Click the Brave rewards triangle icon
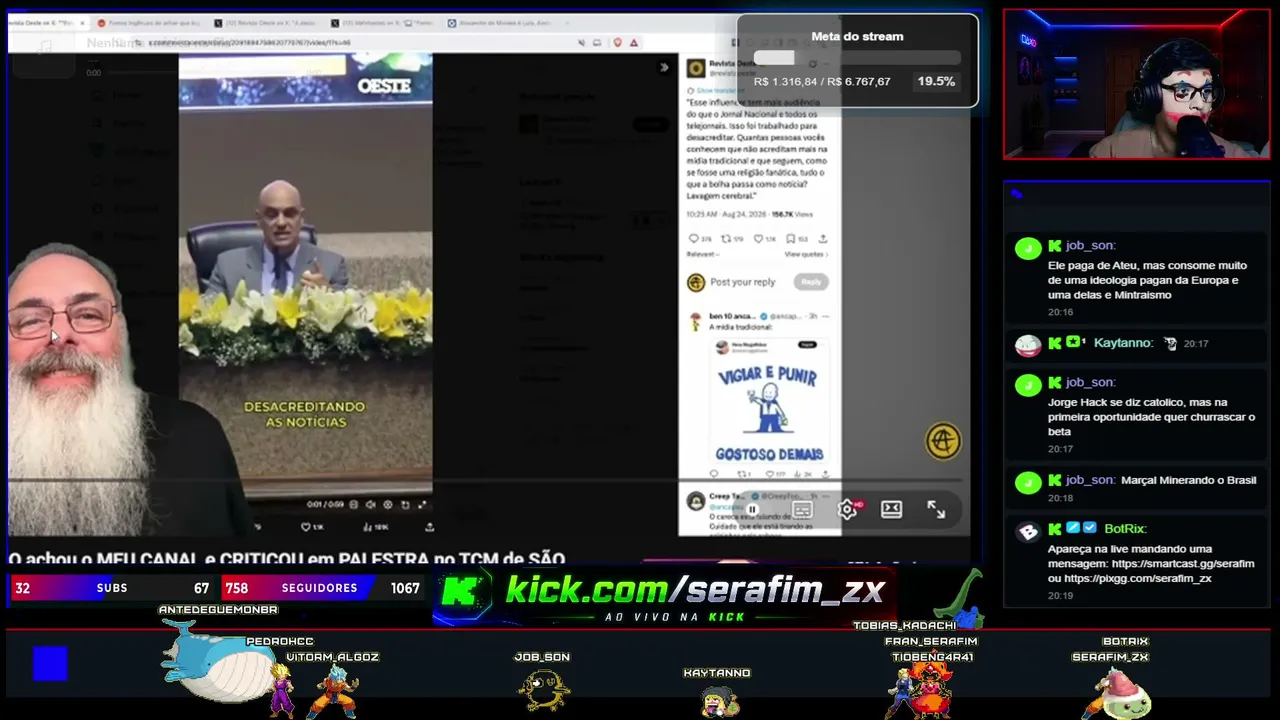Screen dimensions: 1280x720 634,42
